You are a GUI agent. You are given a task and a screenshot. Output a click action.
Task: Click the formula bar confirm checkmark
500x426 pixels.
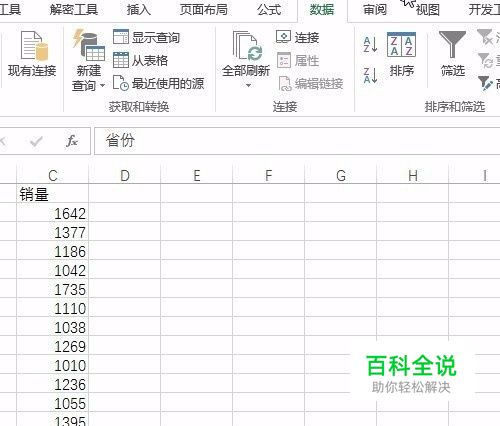(x=36, y=142)
